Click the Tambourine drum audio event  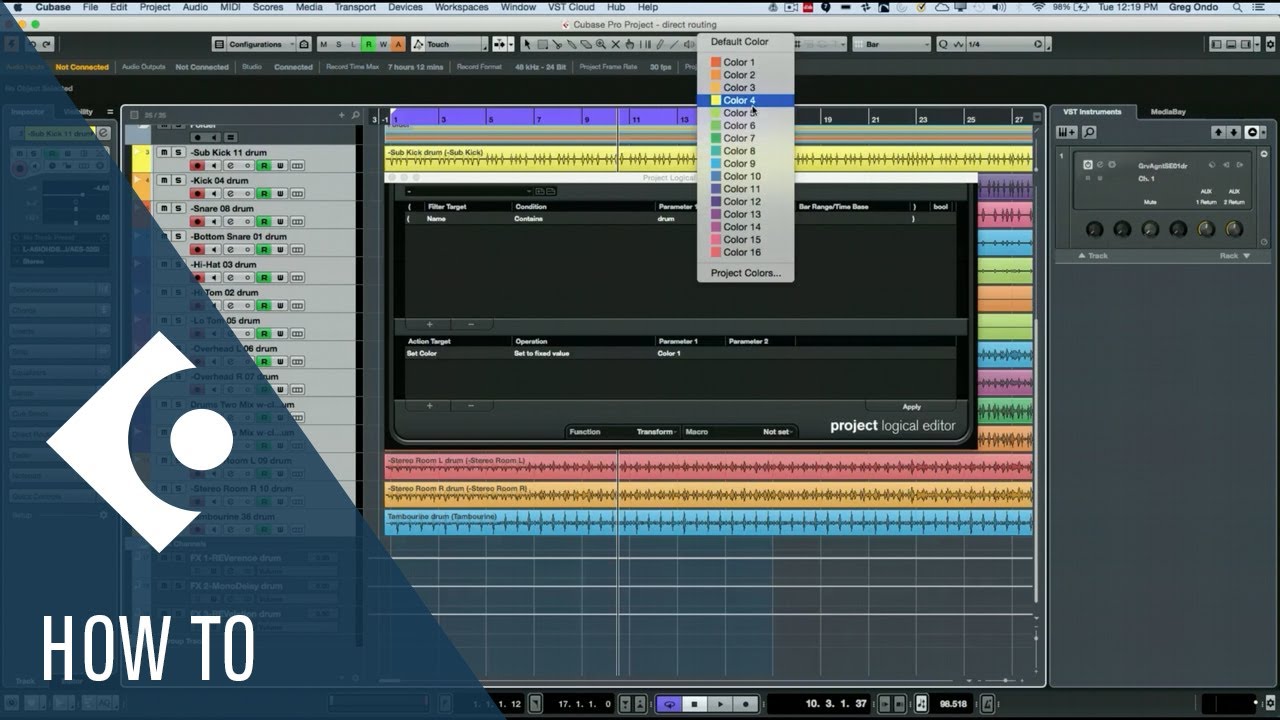(708, 522)
